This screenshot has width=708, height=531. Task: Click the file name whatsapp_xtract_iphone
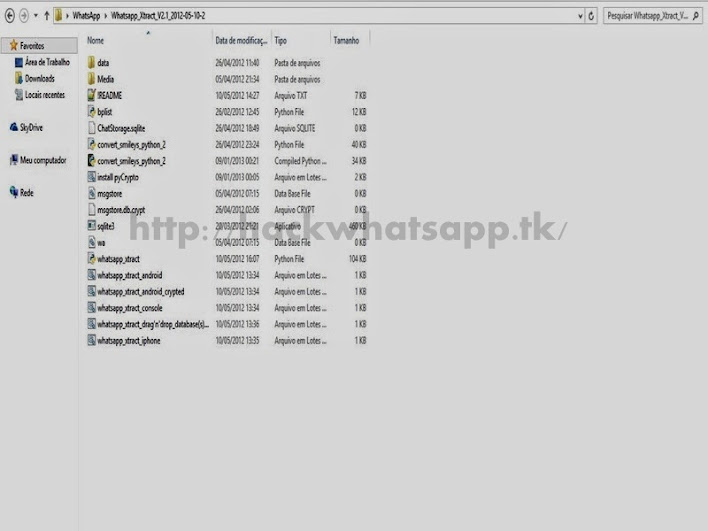[x=129, y=341]
